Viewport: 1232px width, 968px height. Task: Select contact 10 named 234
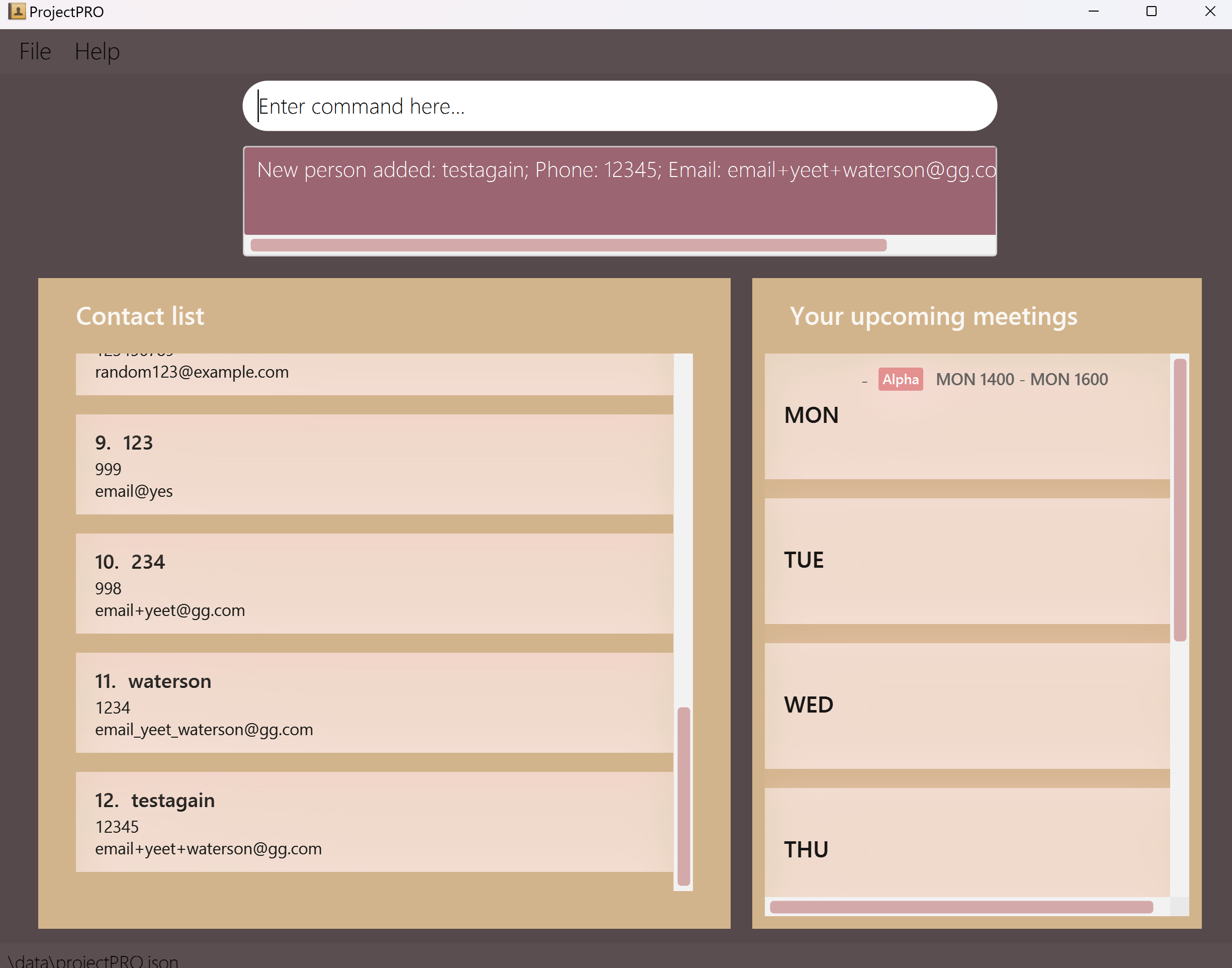[x=374, y=583]
